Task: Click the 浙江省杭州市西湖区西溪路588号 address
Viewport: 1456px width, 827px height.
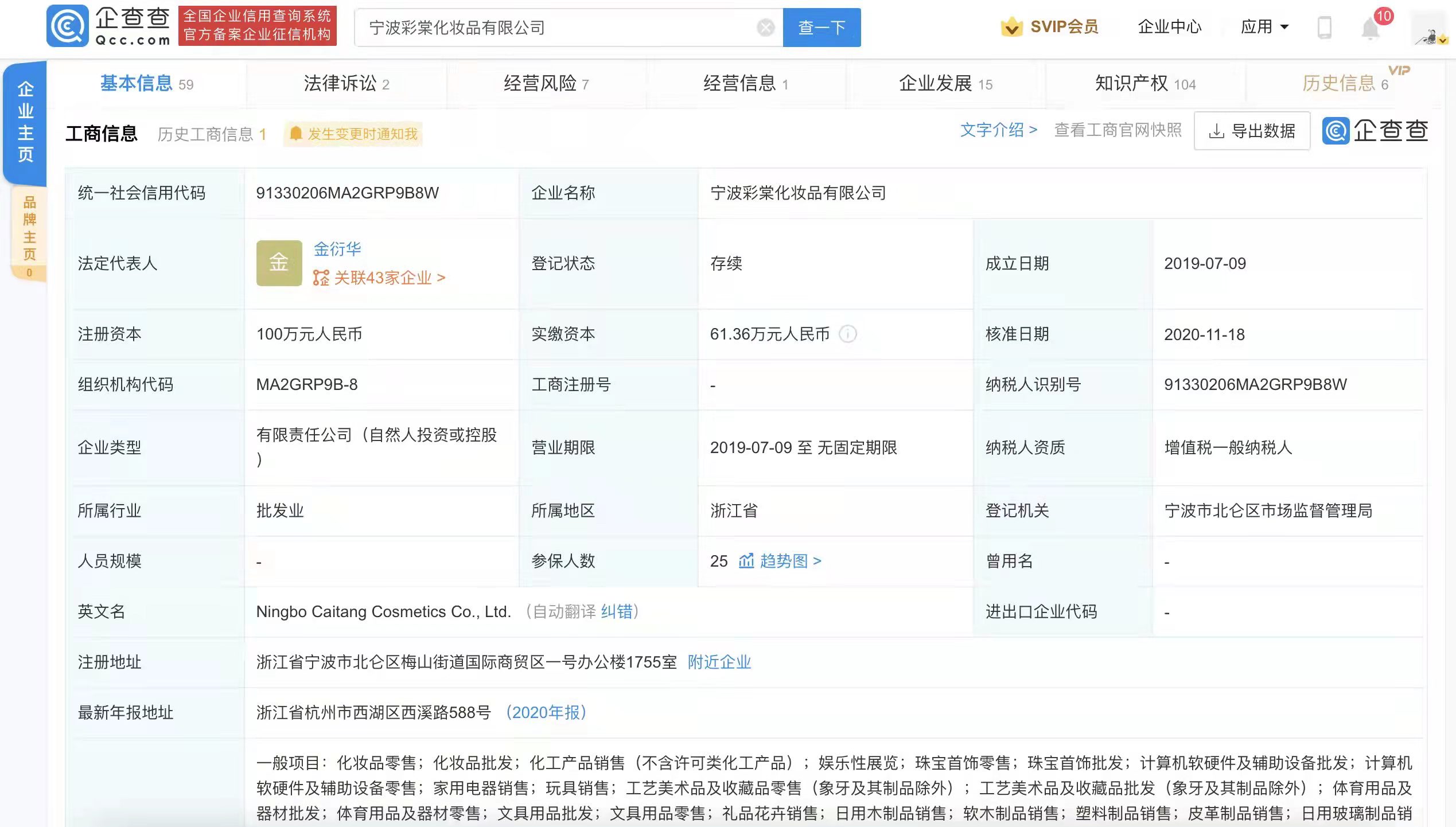Action: [x=373, y=712]
